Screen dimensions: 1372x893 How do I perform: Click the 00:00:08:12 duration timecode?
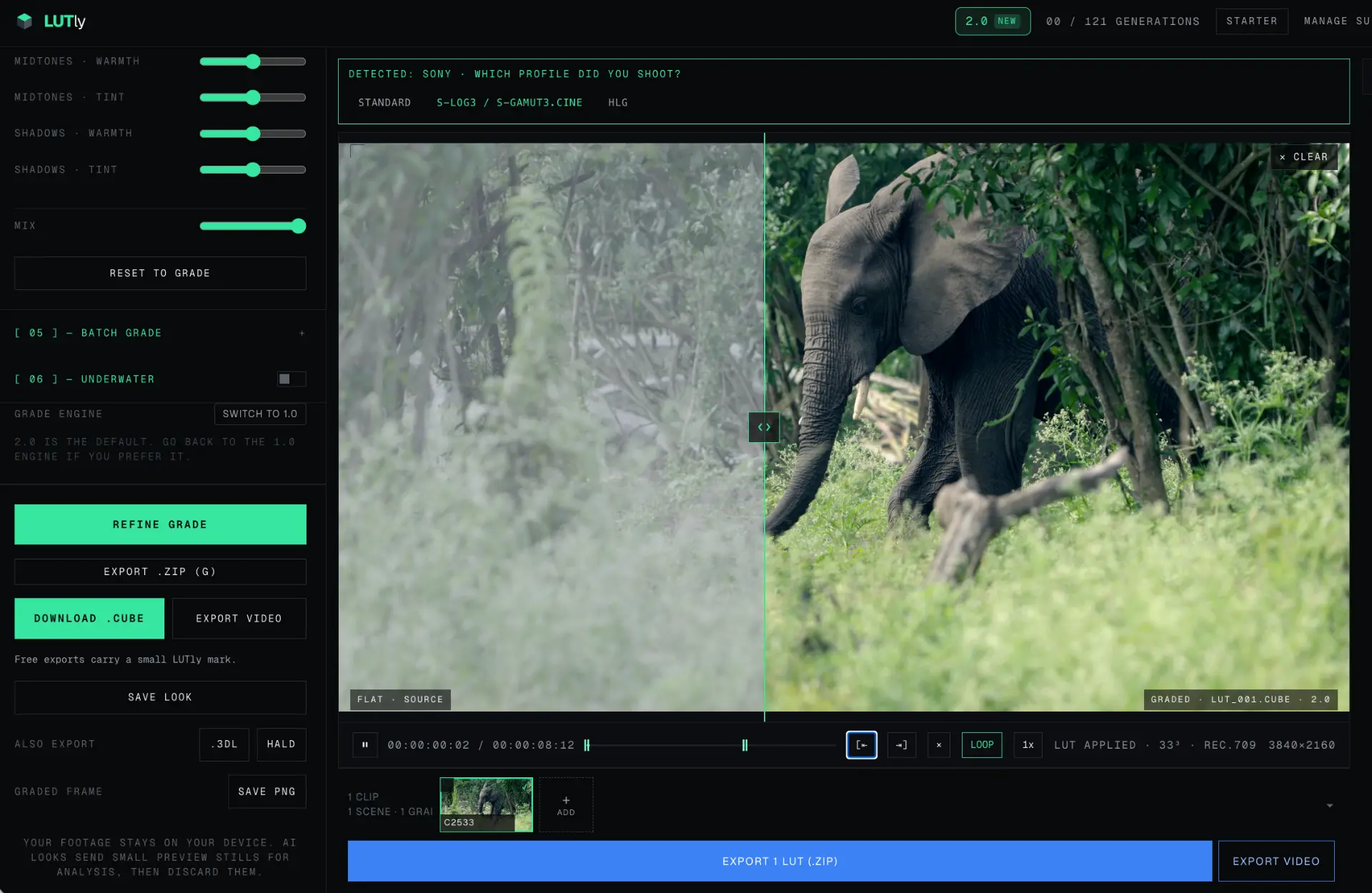534,745
